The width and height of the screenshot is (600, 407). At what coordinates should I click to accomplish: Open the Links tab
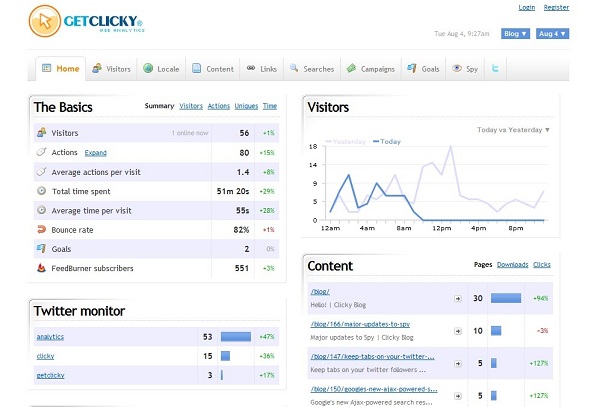[262, 69]
